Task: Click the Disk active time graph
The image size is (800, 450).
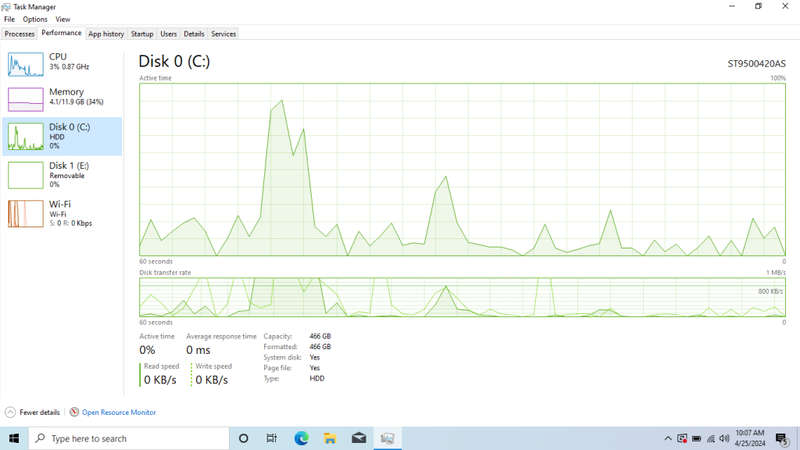Action: coord(462,169)
